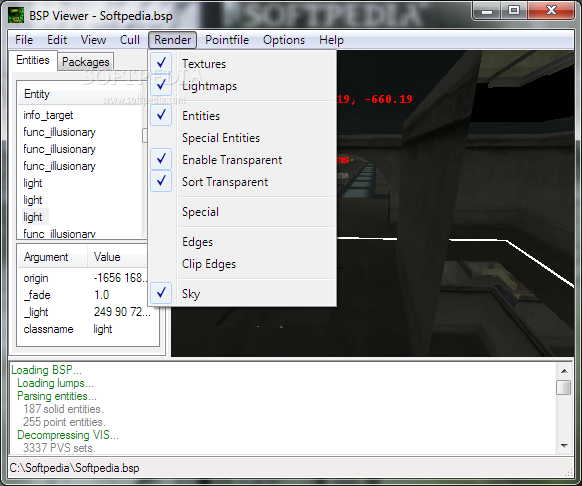Viewport: 582px width, 486px height.
Task: Click the '3337 PVS sets.' log line
Action: (59, 448)
